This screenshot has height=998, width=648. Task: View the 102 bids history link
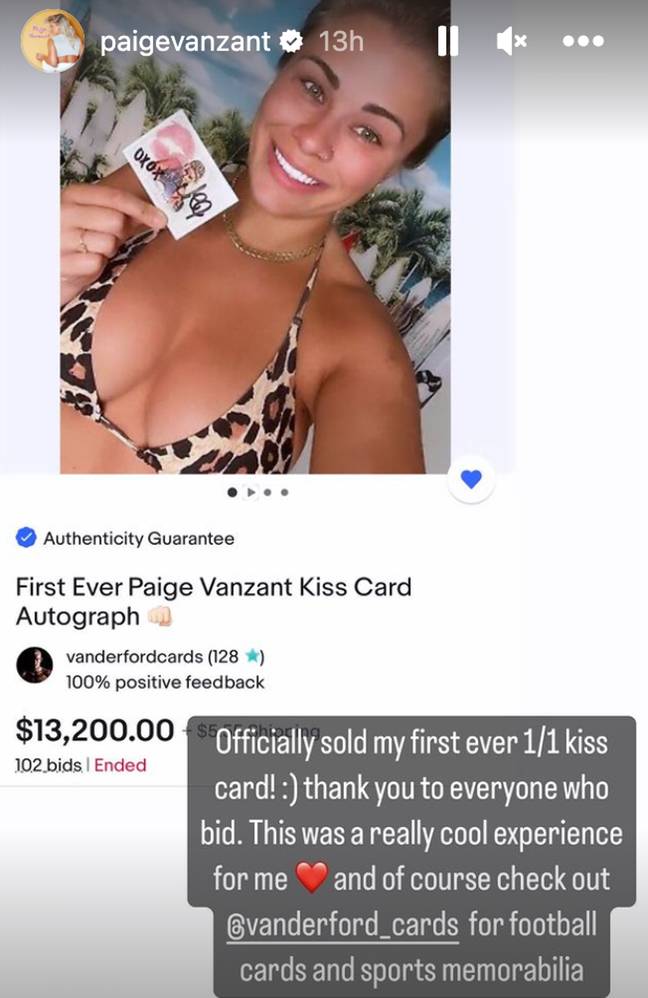pyautogui.click(x=48, y=765)
